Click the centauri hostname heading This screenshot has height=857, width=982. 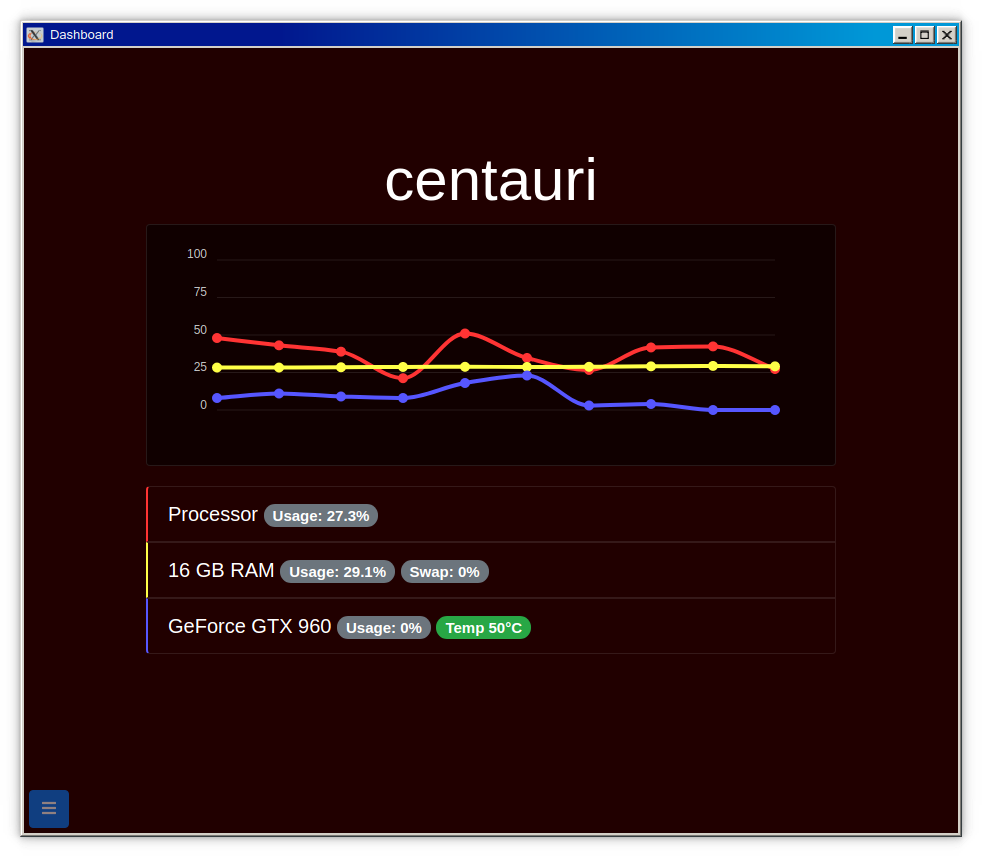click(490, 181)
